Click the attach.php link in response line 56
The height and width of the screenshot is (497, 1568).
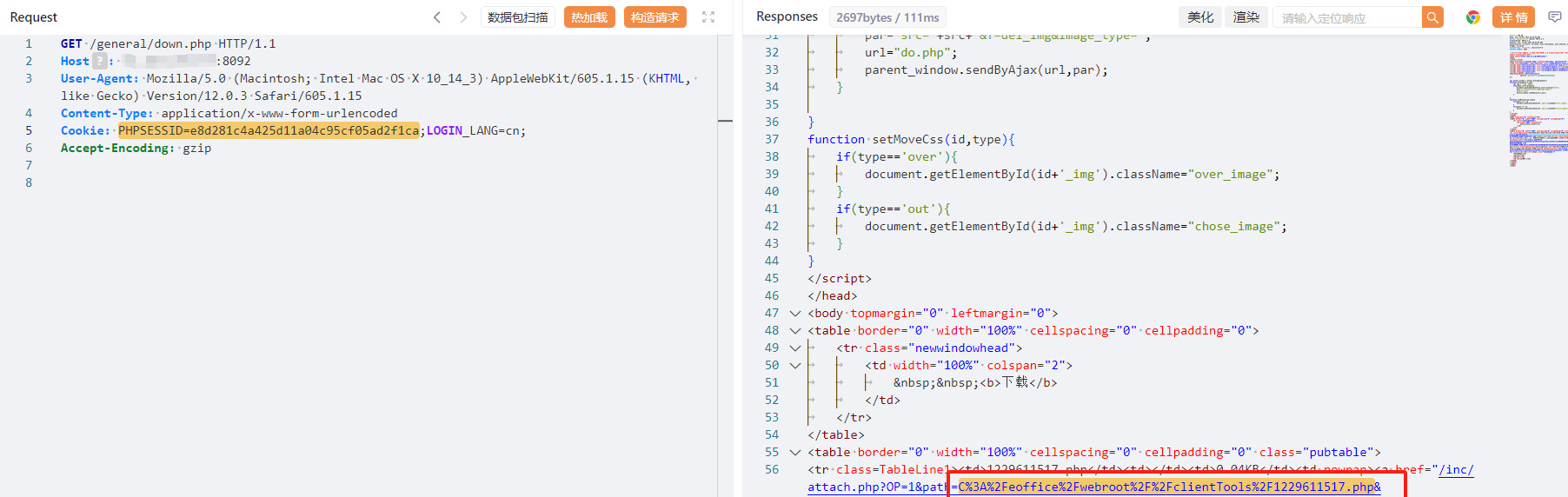1094,487
